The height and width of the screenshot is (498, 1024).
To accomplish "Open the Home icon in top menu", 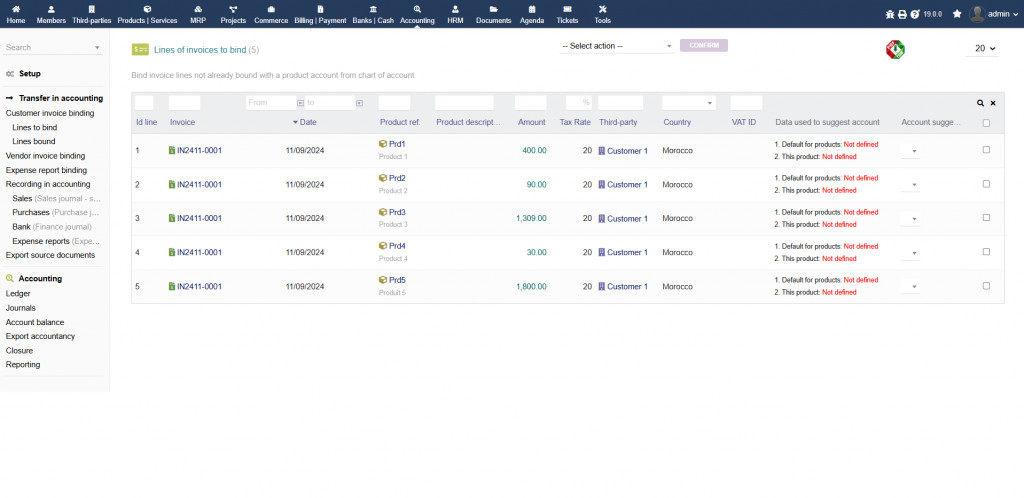I will 16,14.
